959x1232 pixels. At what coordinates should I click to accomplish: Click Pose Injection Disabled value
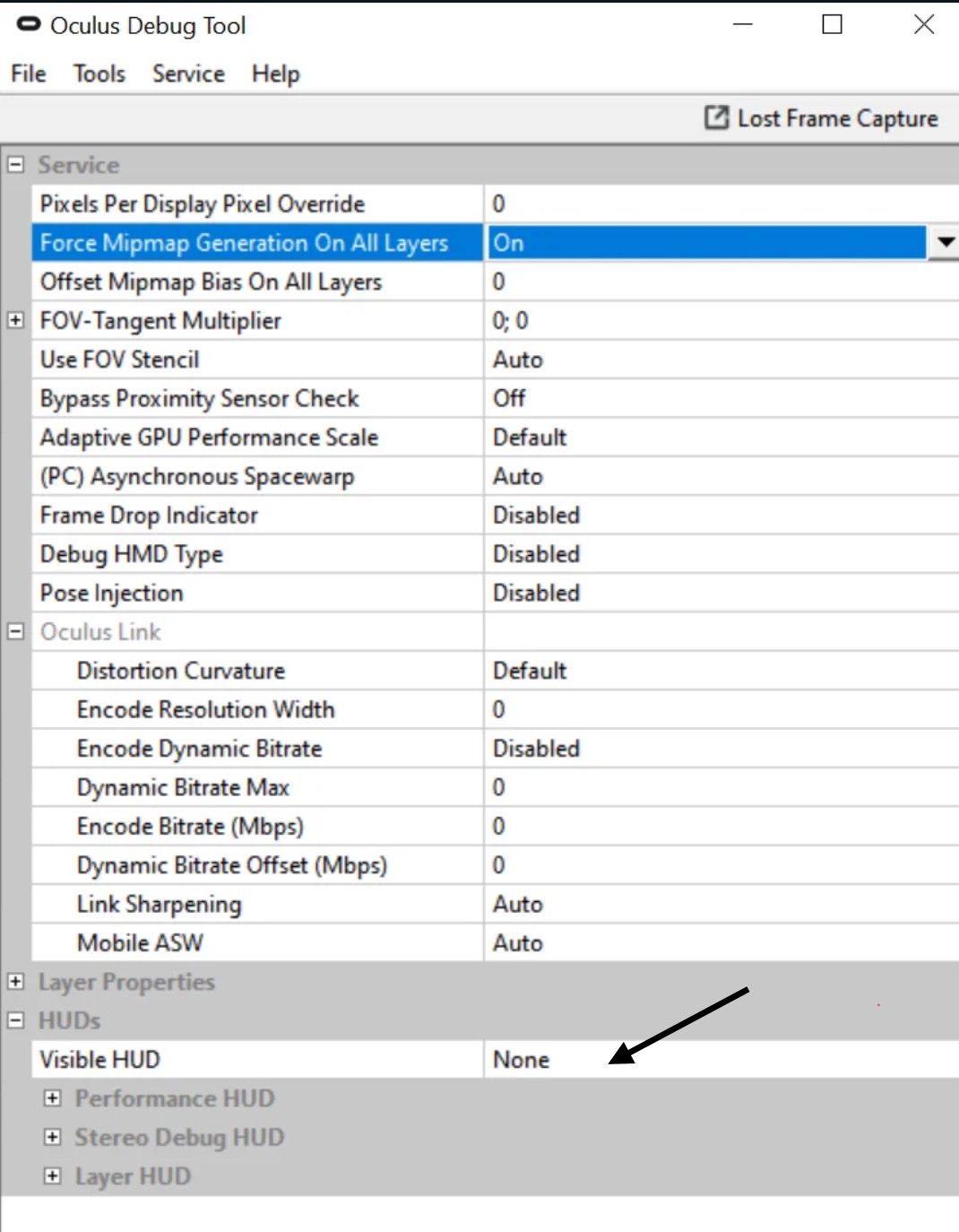[x=721, y=593]
